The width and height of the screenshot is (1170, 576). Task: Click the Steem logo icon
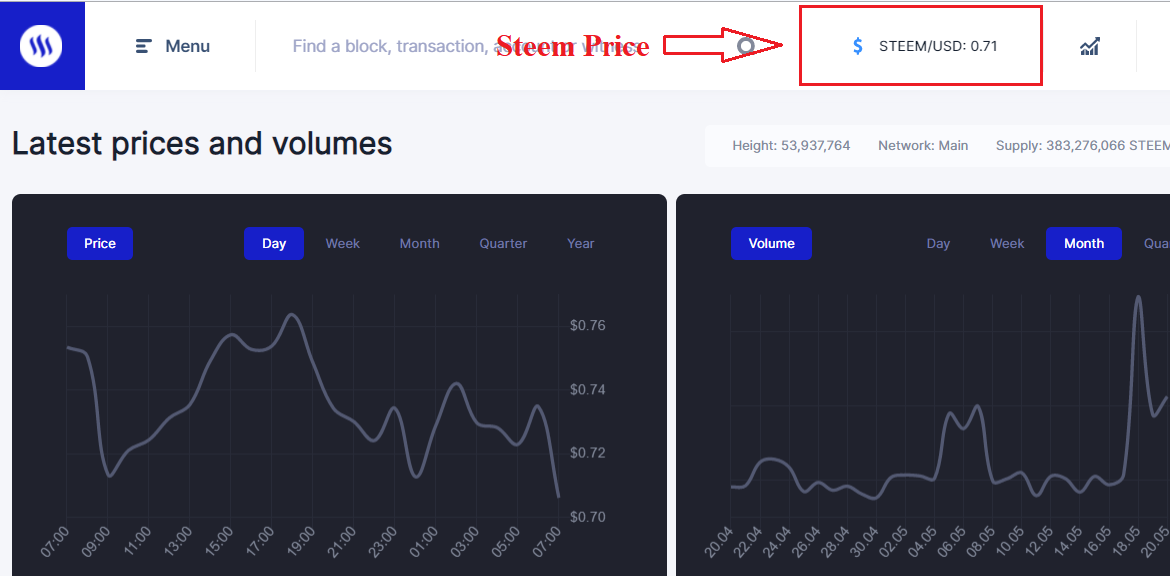pos(41,46)
